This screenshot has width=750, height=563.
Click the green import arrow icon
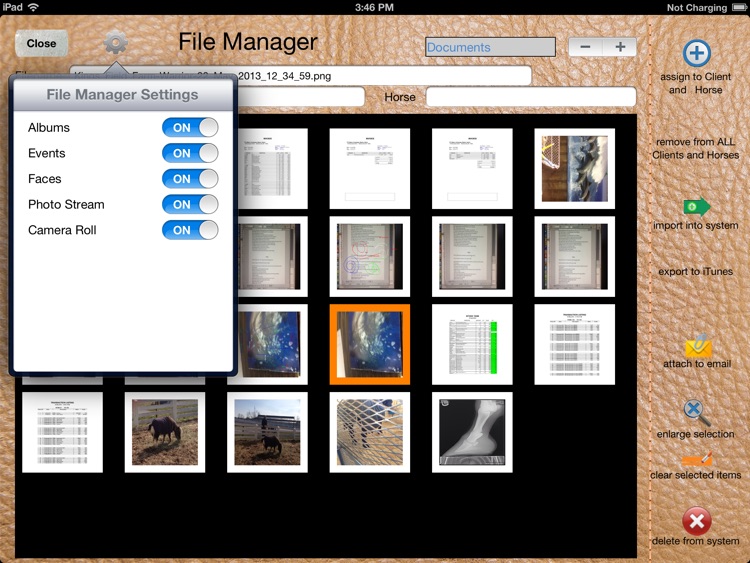pos(696,207)
